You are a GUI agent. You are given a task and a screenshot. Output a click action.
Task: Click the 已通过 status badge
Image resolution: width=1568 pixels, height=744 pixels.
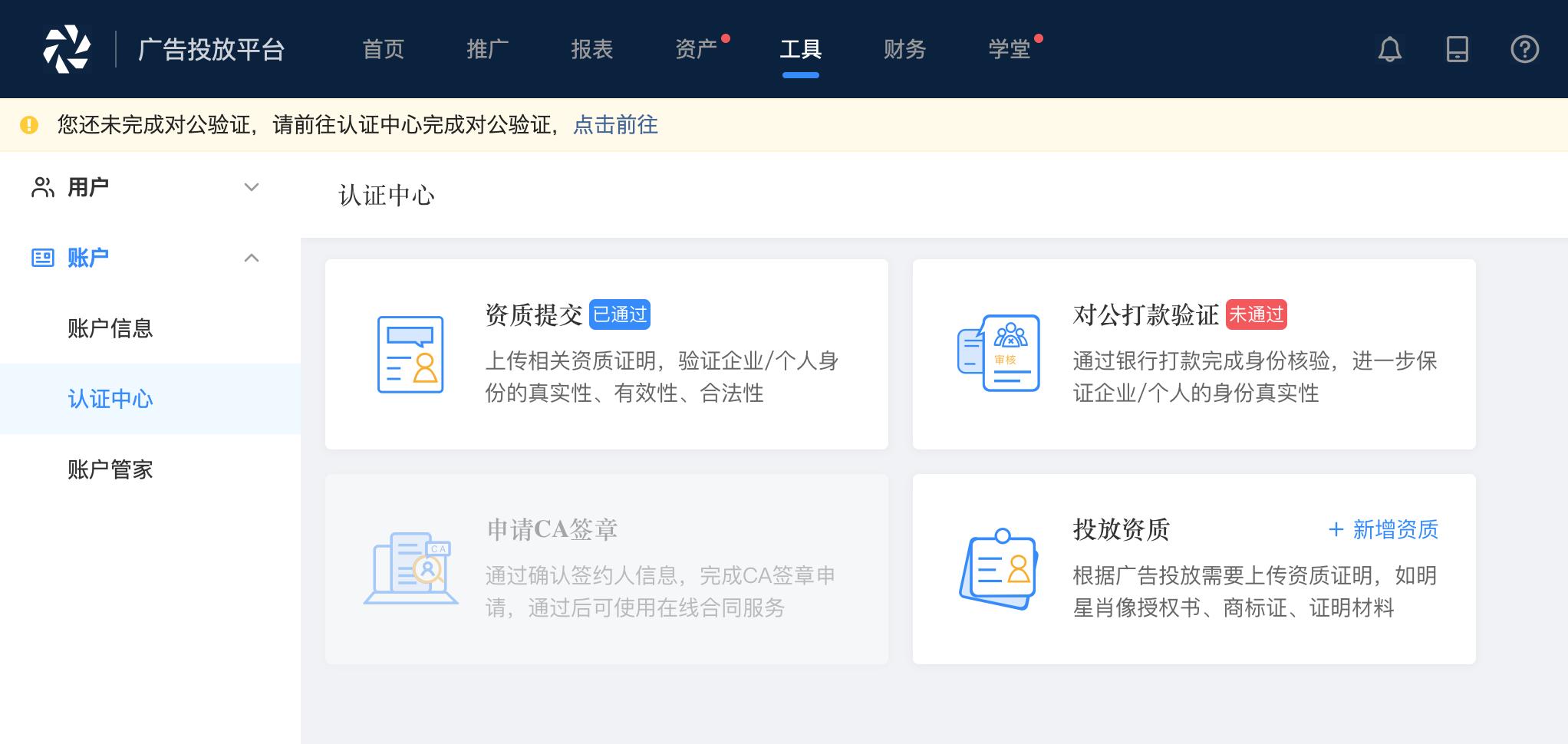(x=620, y=314)
